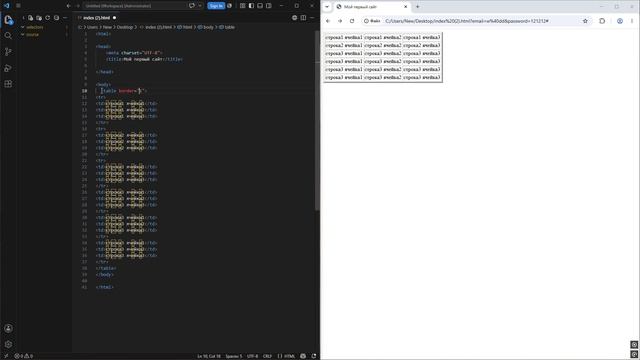Viewport: 640px width, 360px height.
Task: Click the Sign In button in VS Code
Action: pos(216,6)
